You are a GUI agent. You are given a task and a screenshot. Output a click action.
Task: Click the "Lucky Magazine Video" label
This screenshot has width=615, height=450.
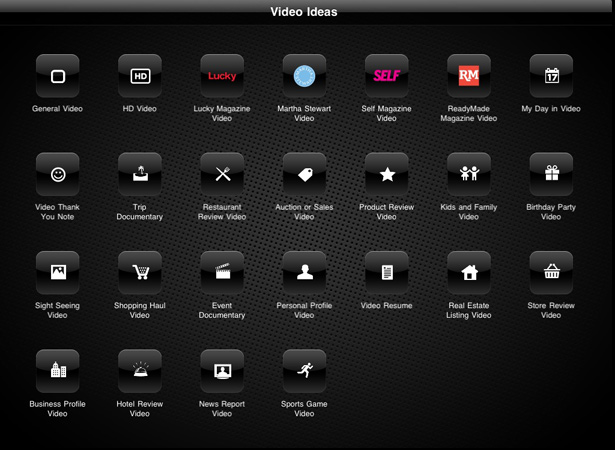222,113
